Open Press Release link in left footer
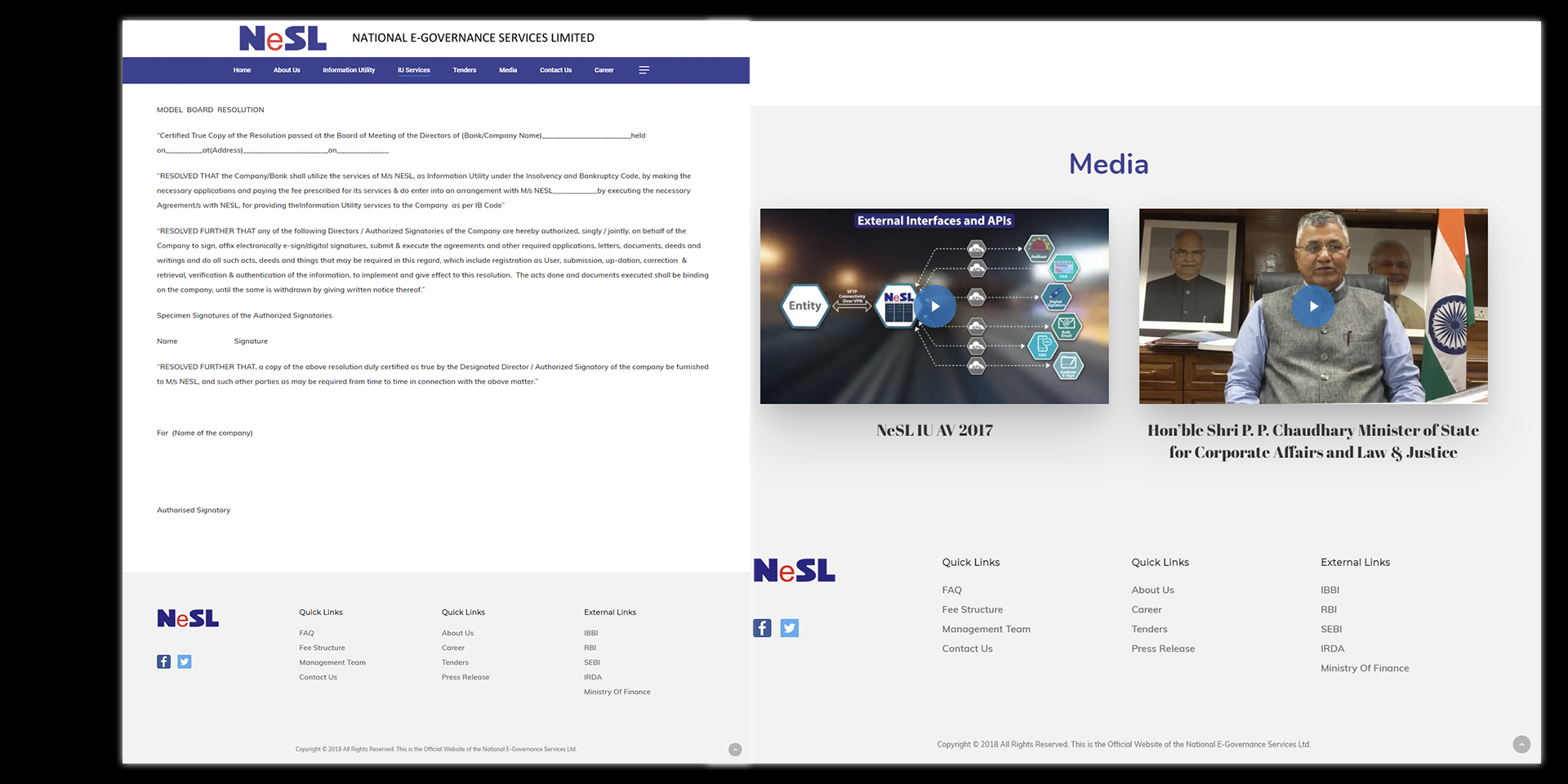Viewport: 1568px width, 784px height. (465, 677)
